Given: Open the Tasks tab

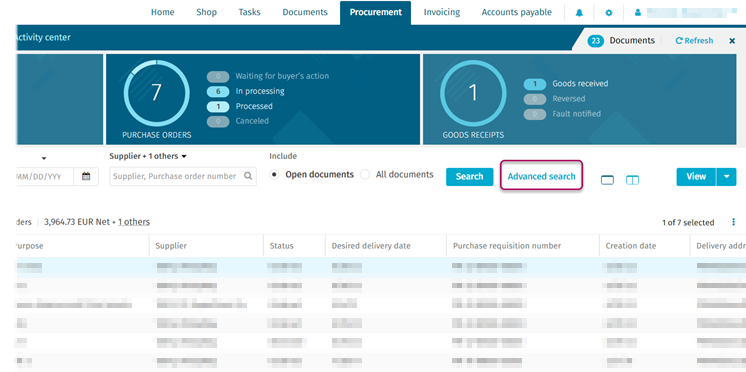Looking at the screenshot, I should click(250, 12).
